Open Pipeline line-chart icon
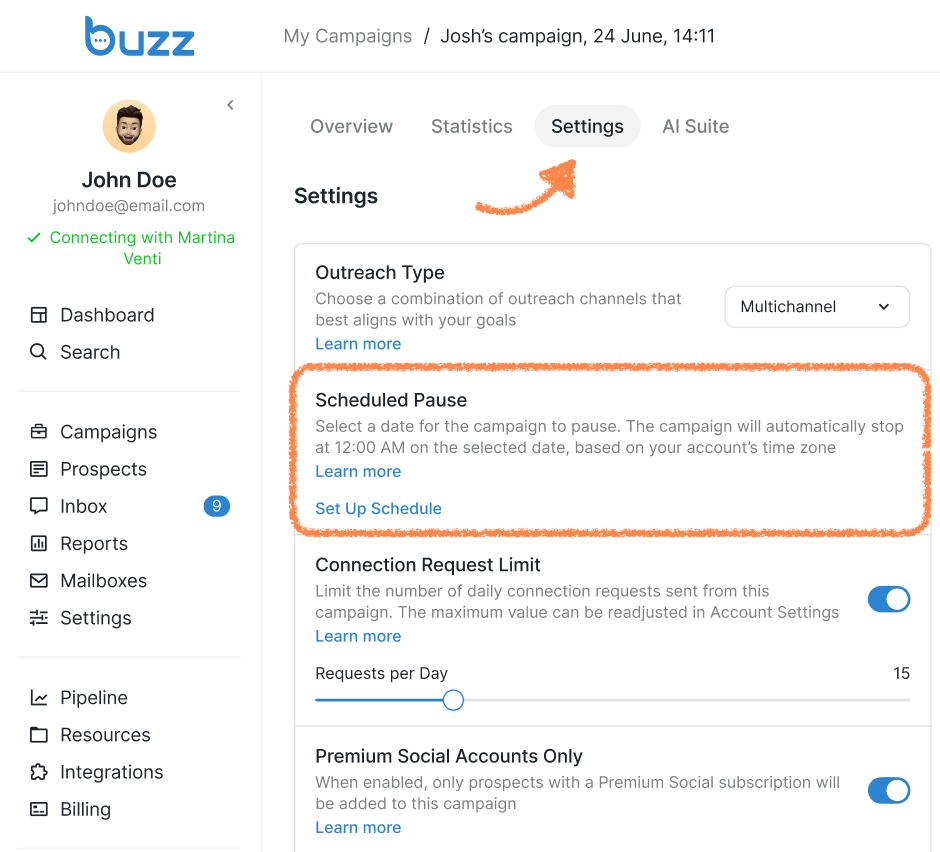940x852 pixels. (39, 697)
